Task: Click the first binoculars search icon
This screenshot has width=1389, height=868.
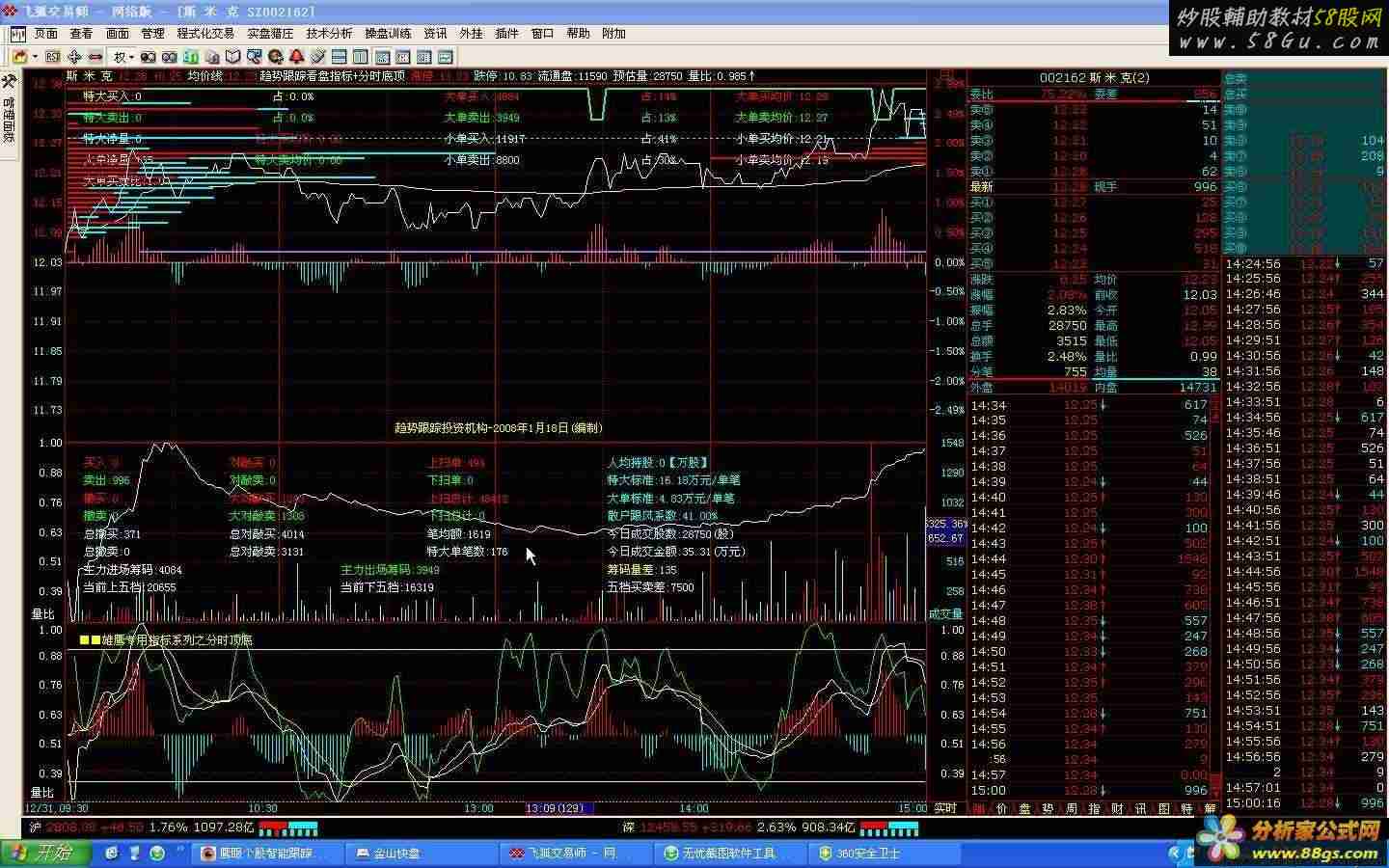Action: point(149,57)
